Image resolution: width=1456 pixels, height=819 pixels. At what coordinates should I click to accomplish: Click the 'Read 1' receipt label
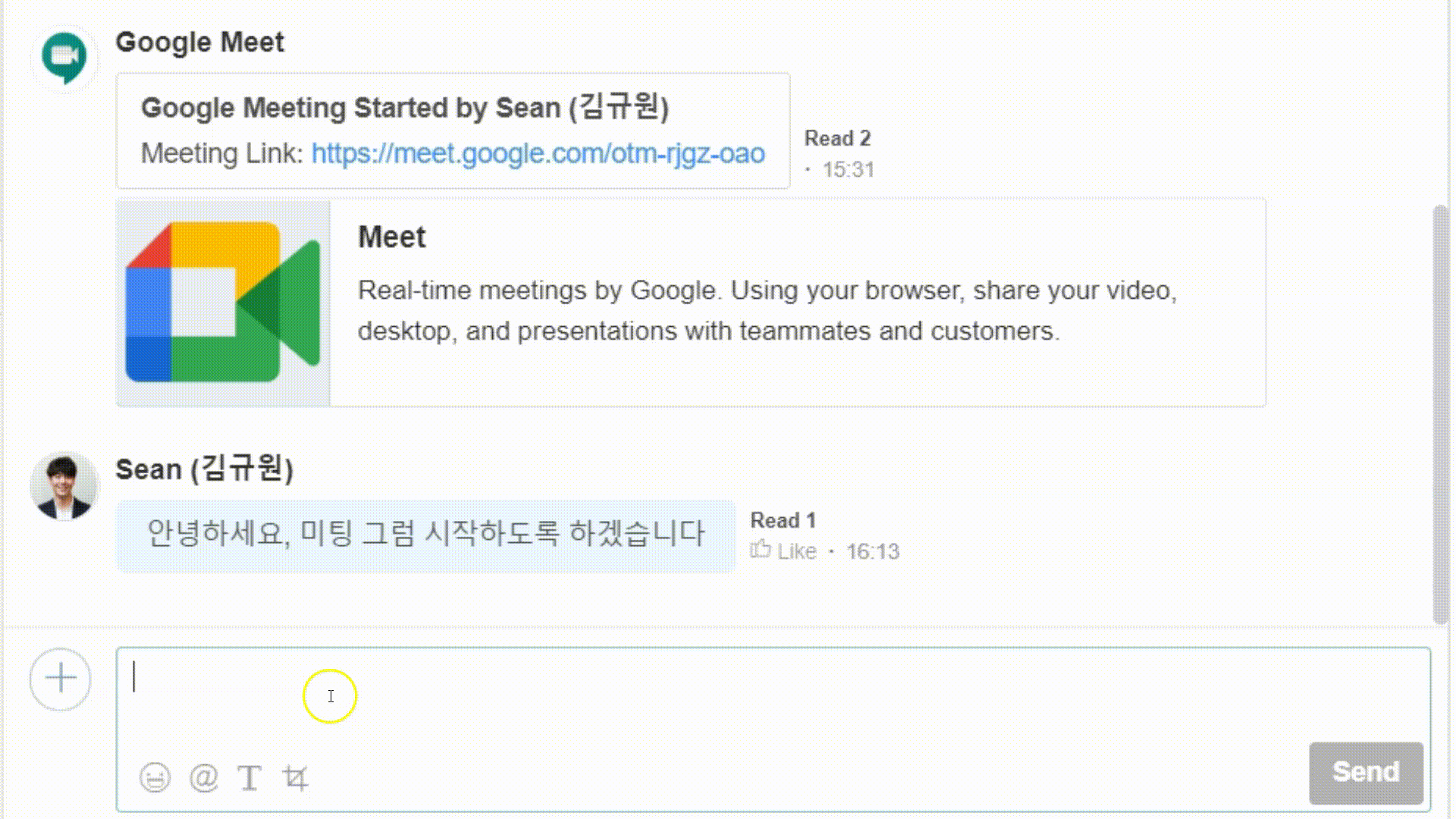[x=783, y=520]
